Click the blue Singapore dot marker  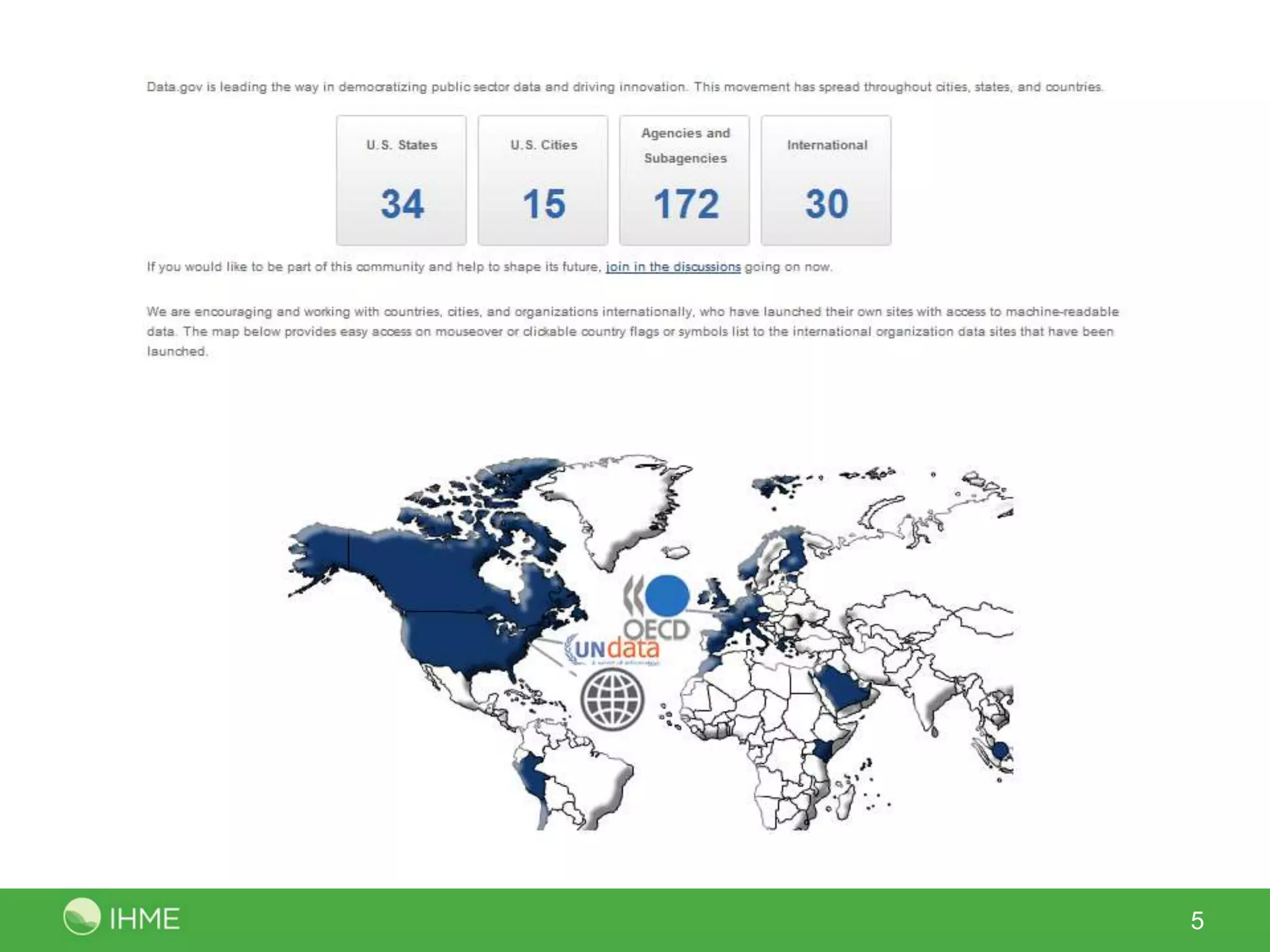click(1000, 751)
